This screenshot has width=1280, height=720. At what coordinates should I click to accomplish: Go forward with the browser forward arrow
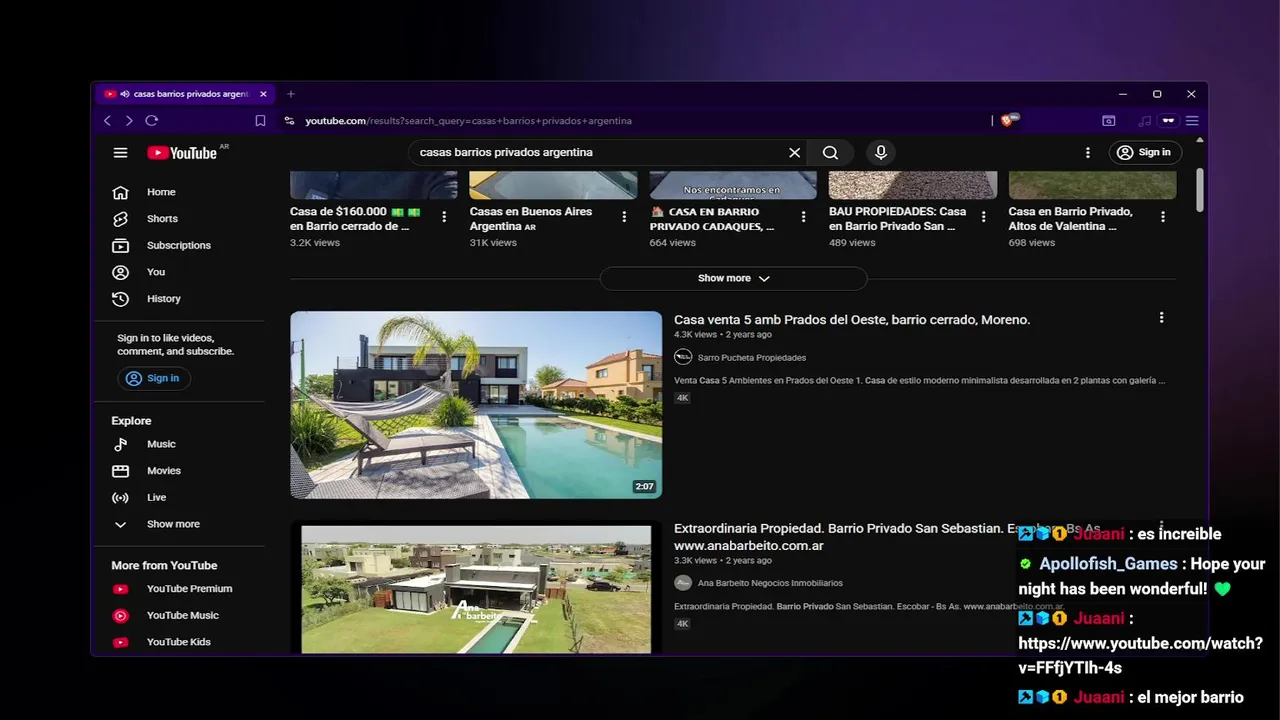tap(129, 121)
